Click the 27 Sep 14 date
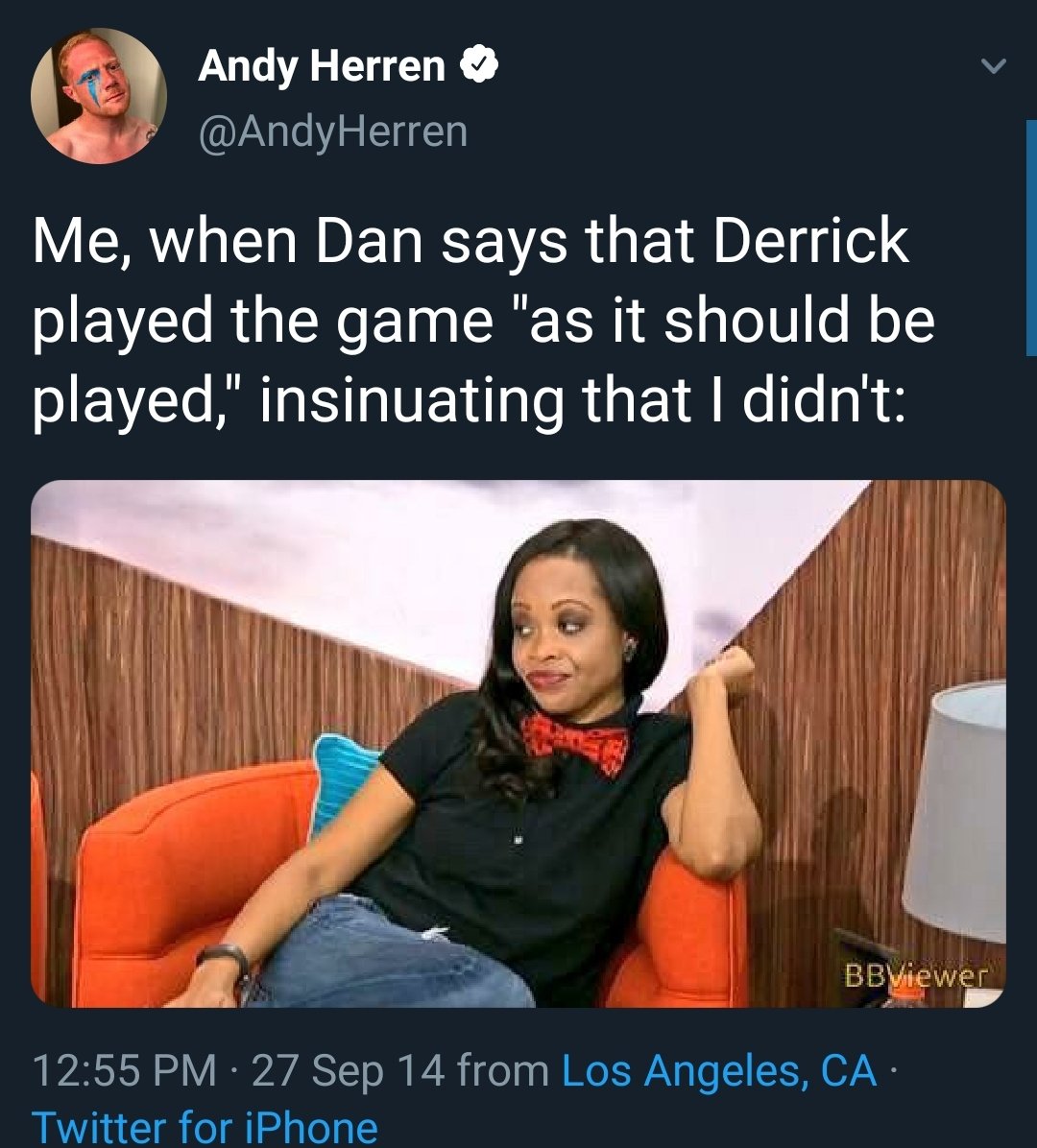This screenshot has width=1037, height=1148. click(348, 1070)
